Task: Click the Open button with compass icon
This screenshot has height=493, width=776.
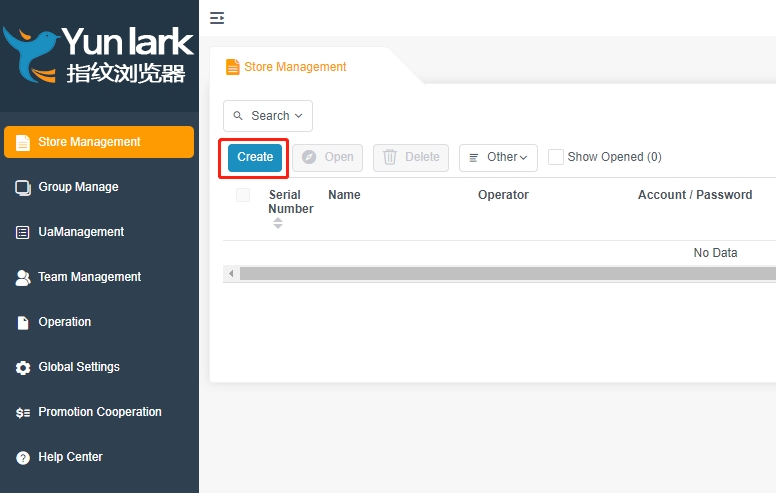Action: (x=327, y=157)
